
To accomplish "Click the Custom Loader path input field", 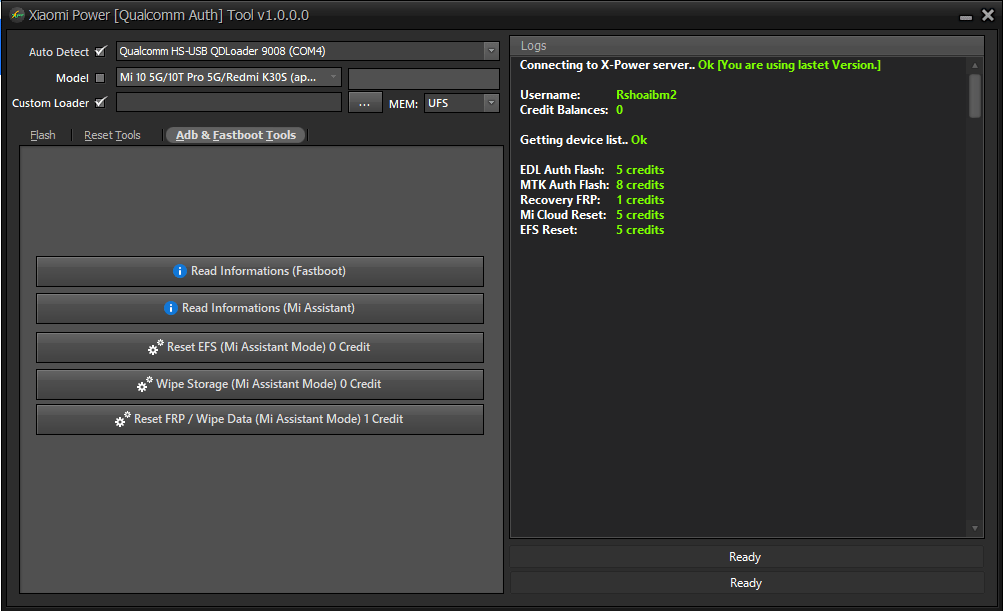I will click(229, 102).
